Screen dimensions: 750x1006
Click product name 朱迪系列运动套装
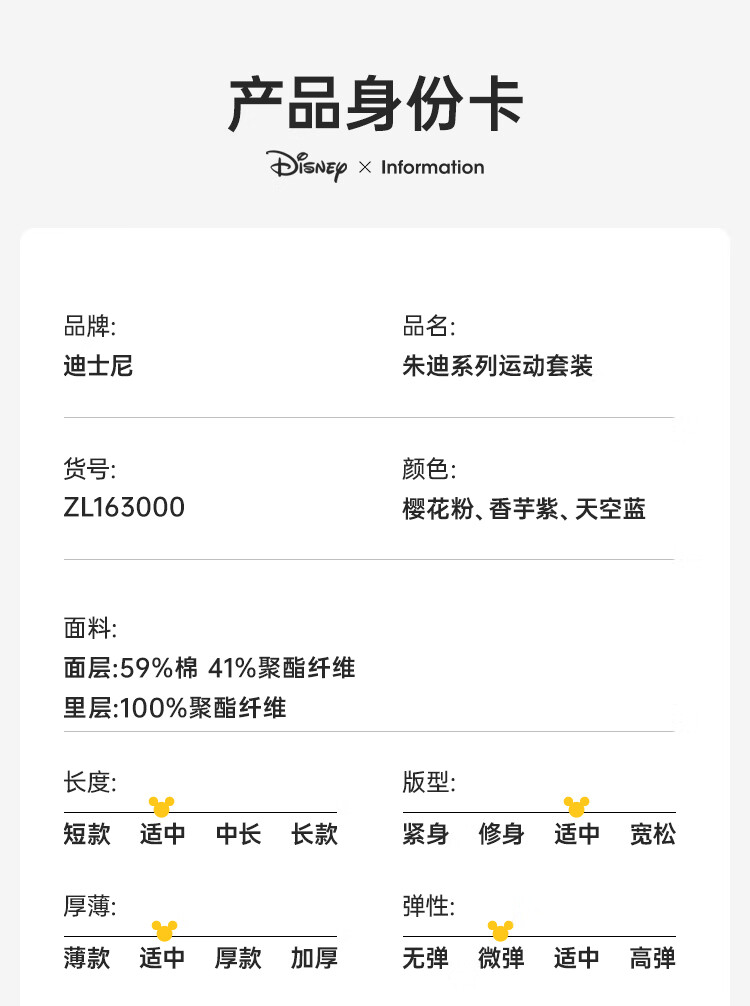tap(497, 366)
